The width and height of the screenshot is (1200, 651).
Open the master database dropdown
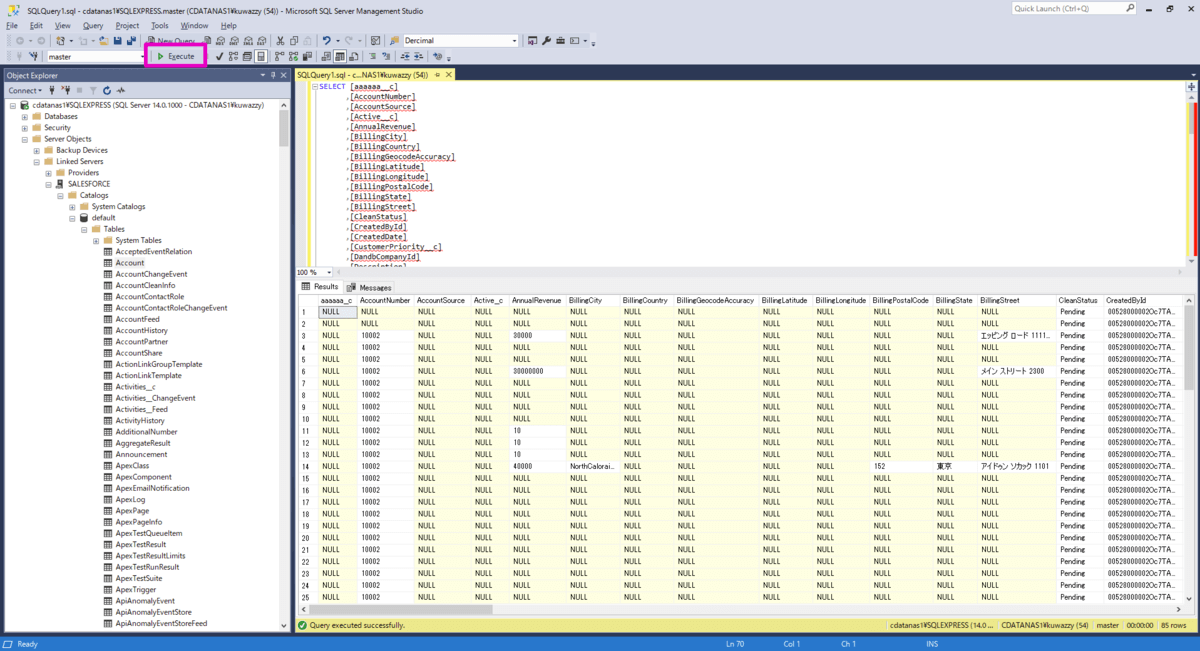click(x=141, y=57)
